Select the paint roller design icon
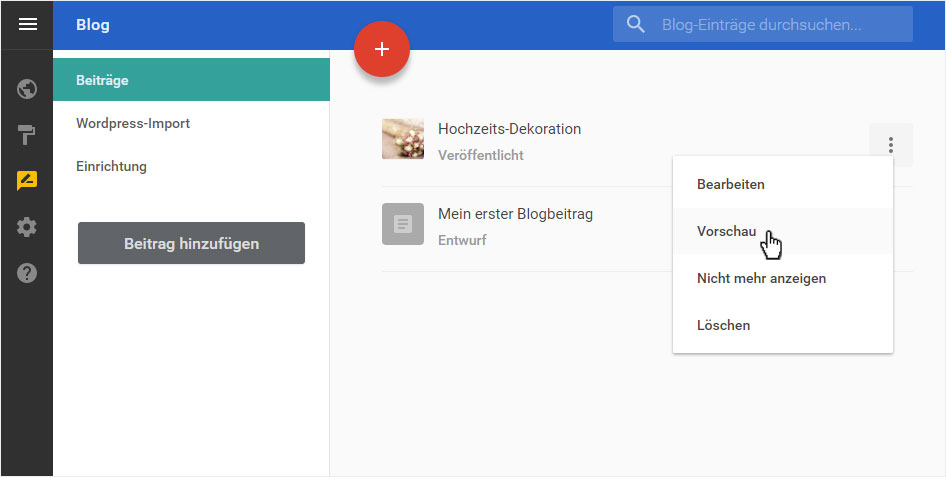 point(27,135)
